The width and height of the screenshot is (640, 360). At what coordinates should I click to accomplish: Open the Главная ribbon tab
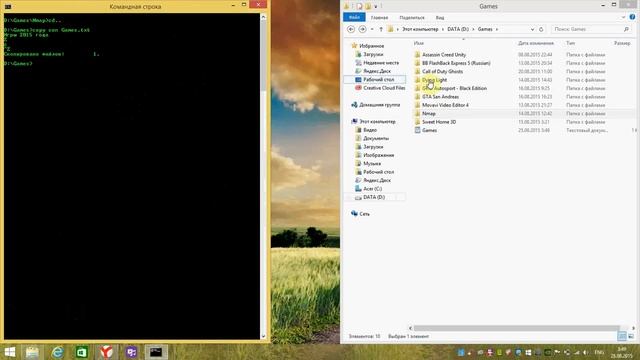click(x=379, y=18)
